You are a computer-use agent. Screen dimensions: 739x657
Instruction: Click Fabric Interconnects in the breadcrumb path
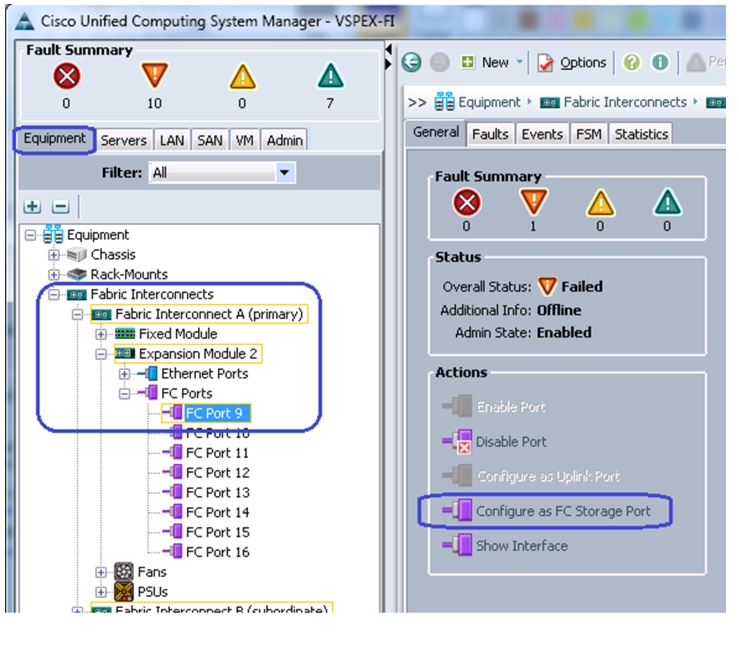pos(613,102)
